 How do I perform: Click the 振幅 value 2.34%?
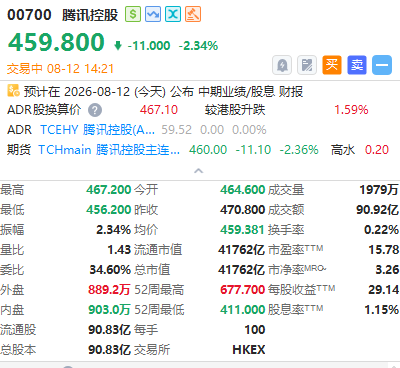point(113,230)
